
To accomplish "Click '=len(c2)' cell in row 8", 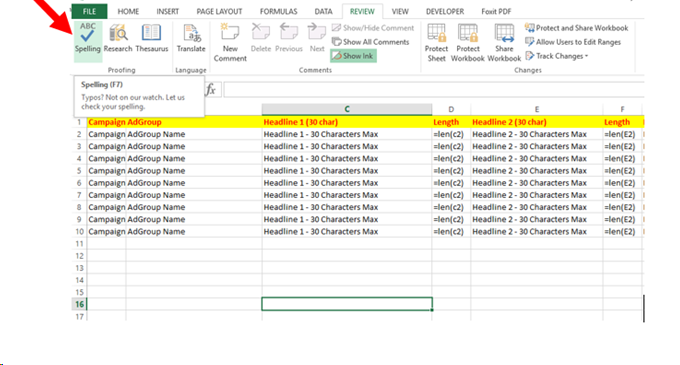I will pos(451,207).
